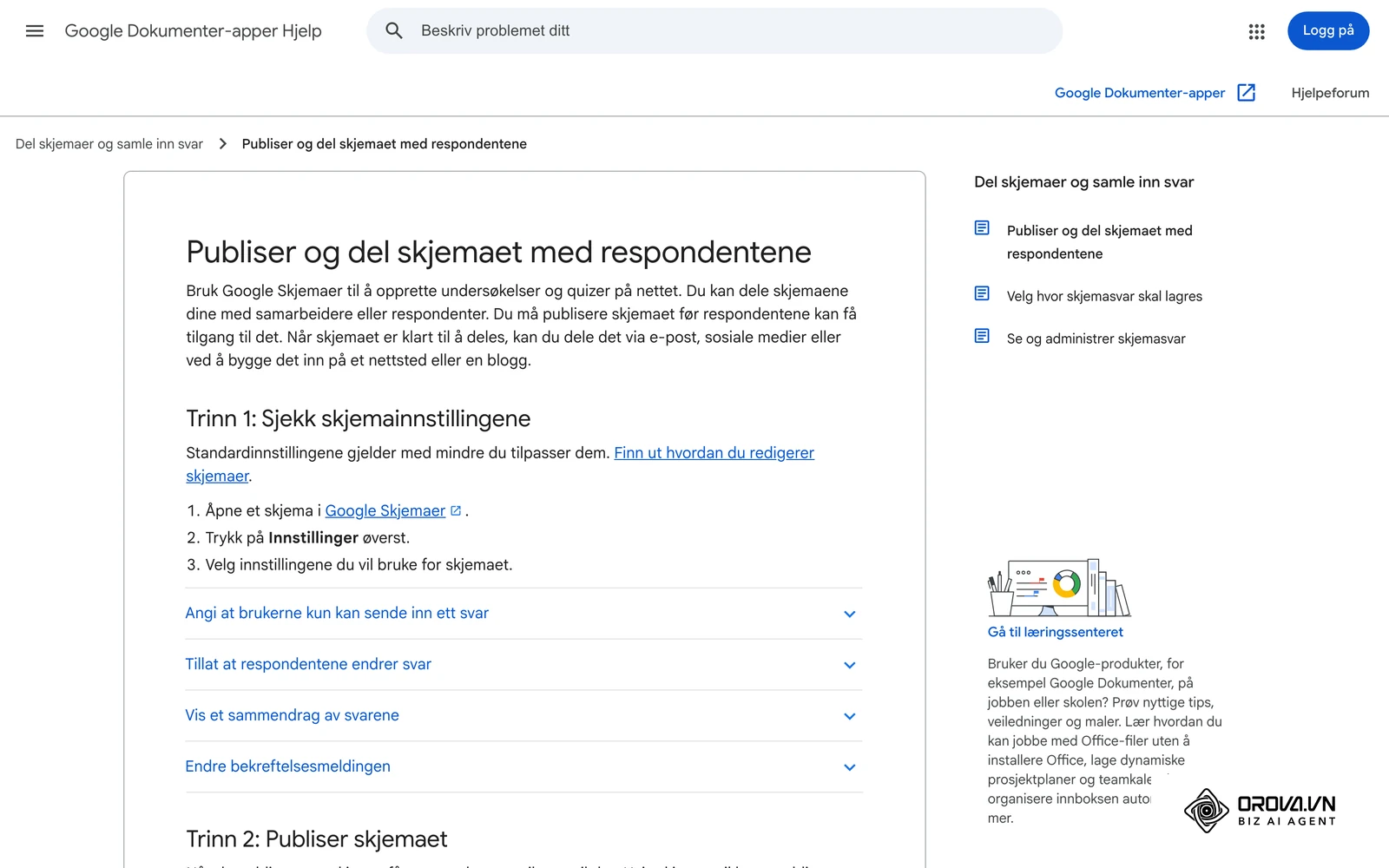The width and height of the screenshot is (1389, 868).
Task: Click the external-link icon after Google Skjemaer
Action: [456, 511]
